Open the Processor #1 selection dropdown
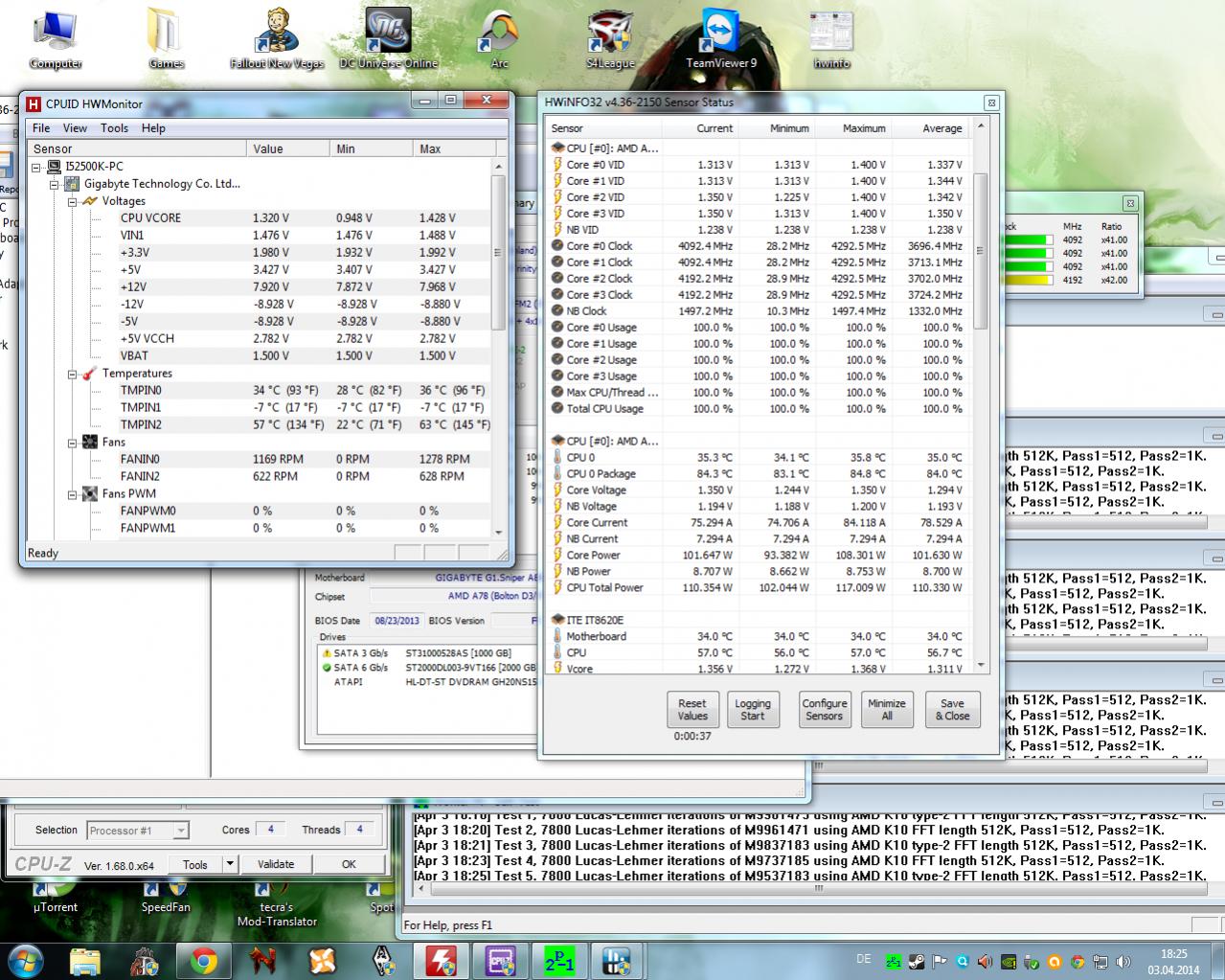 [137, 831]
